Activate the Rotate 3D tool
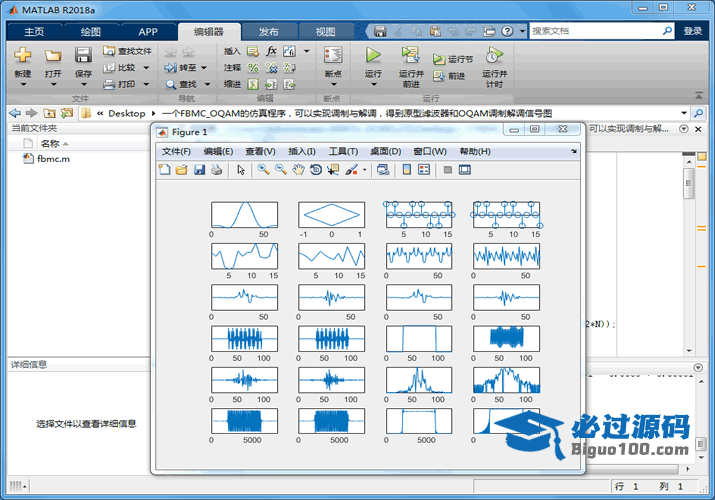The width and height of the screenshot is (715, 500). [x=315, y=170]
